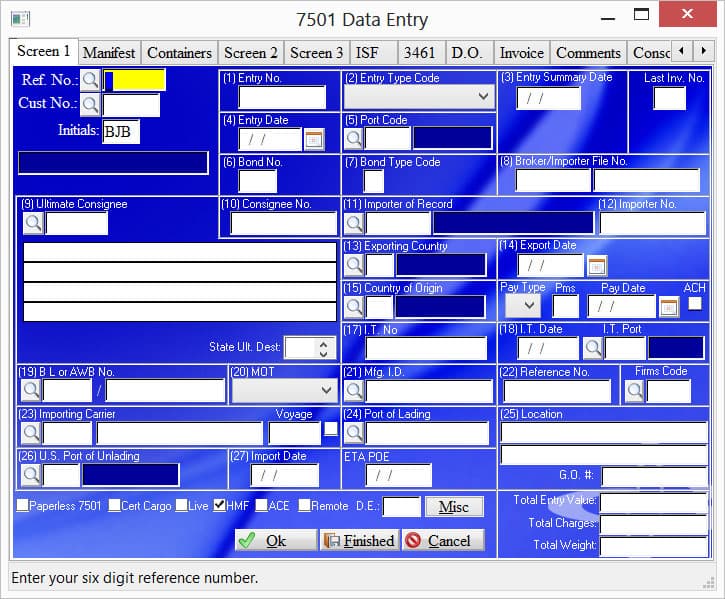Uncheck the HMF checkbox
Image resolution: width=725 pixels, height=599 pixels.
219,506
